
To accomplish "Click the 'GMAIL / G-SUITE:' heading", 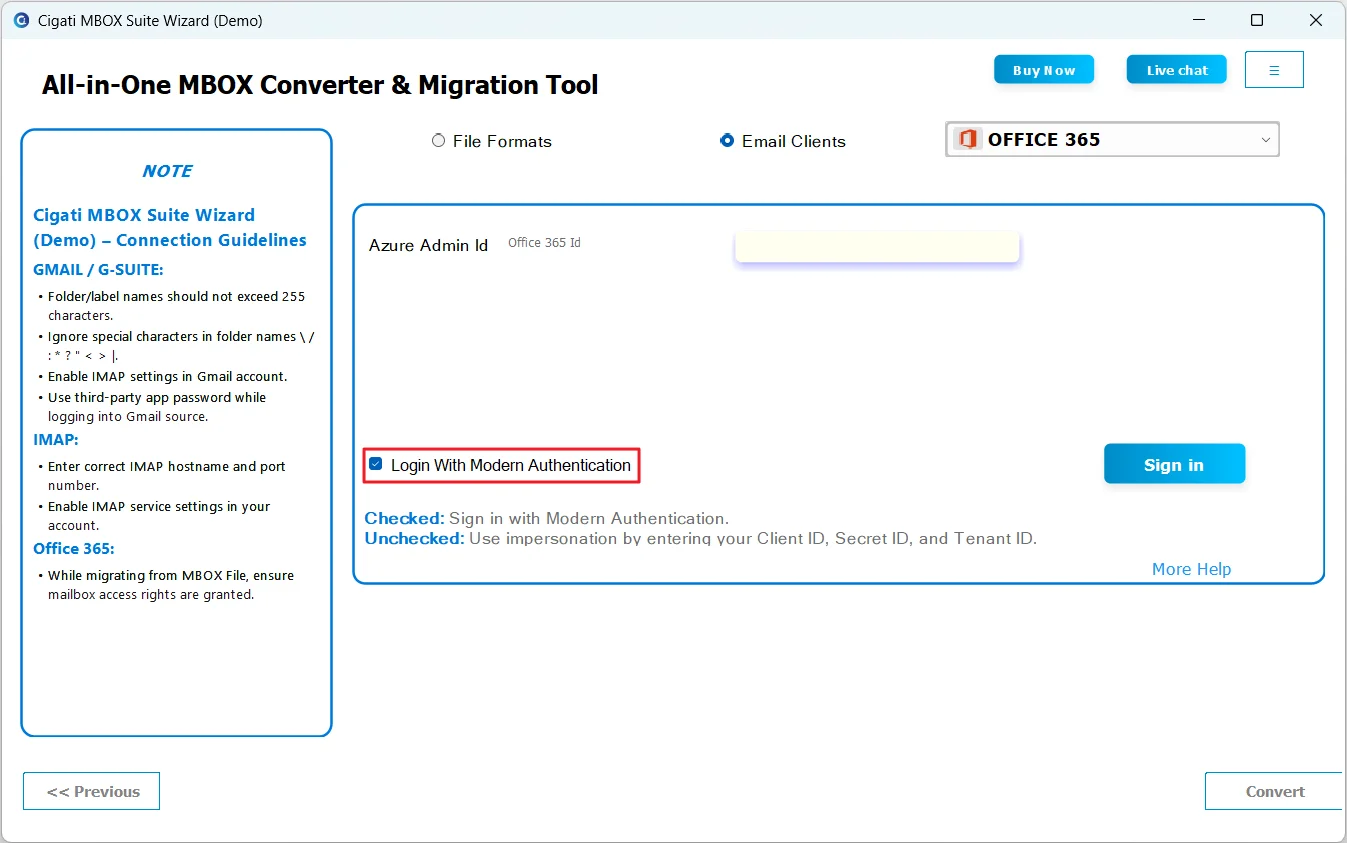I will (x=98, y=269).
